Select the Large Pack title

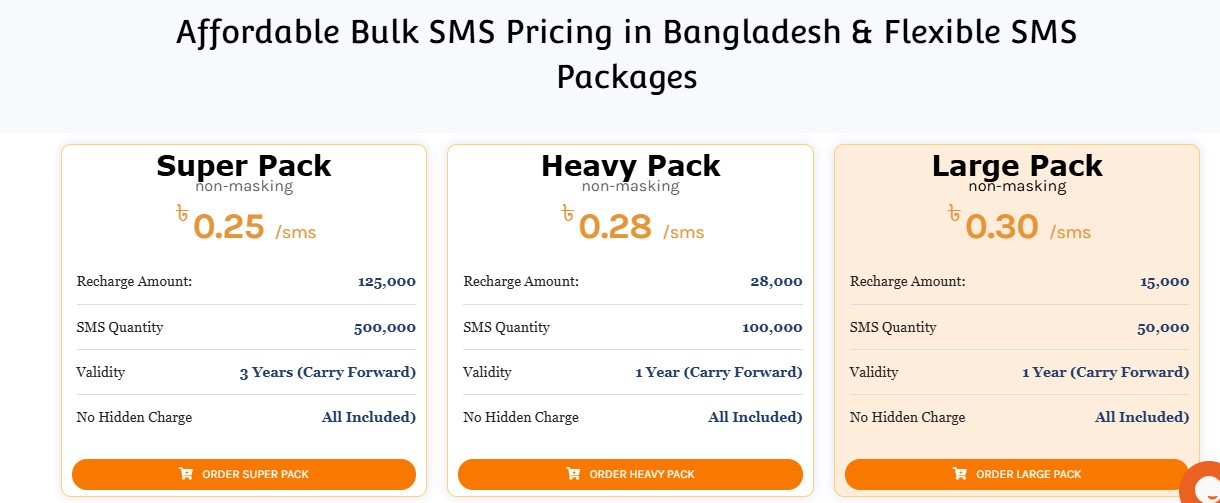[1017, 165]
